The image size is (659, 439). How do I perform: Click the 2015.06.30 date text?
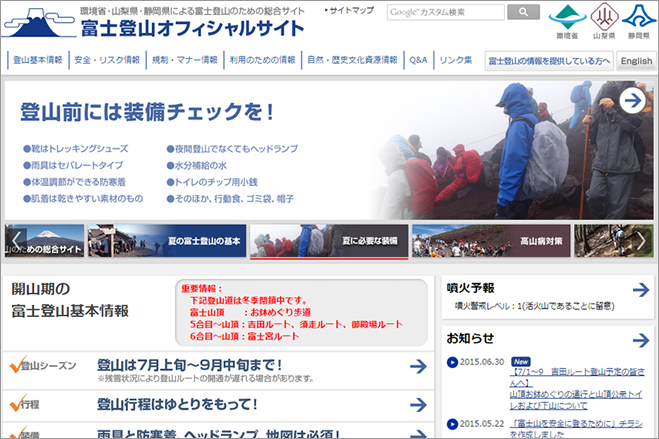[x=482, y=362]
